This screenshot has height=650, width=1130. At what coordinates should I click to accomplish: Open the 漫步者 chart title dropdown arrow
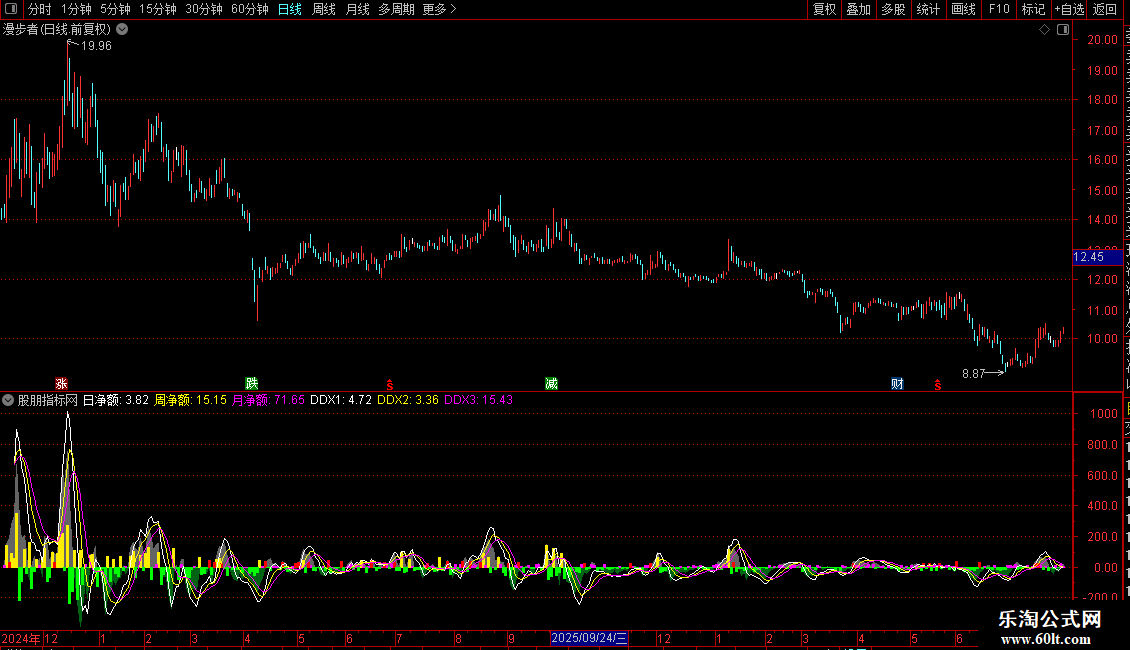click(x=123, y=30)
